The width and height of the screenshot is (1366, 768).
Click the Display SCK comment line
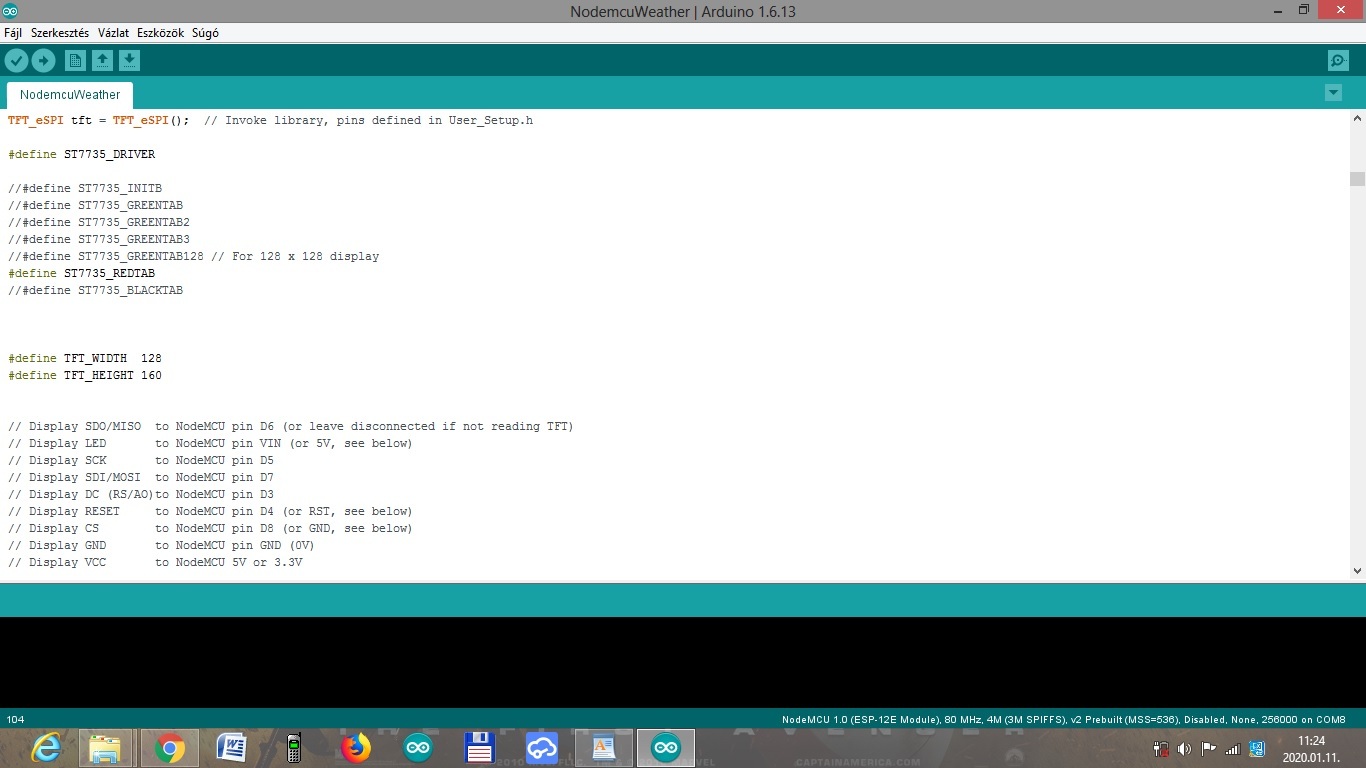[x=141, y=460]
